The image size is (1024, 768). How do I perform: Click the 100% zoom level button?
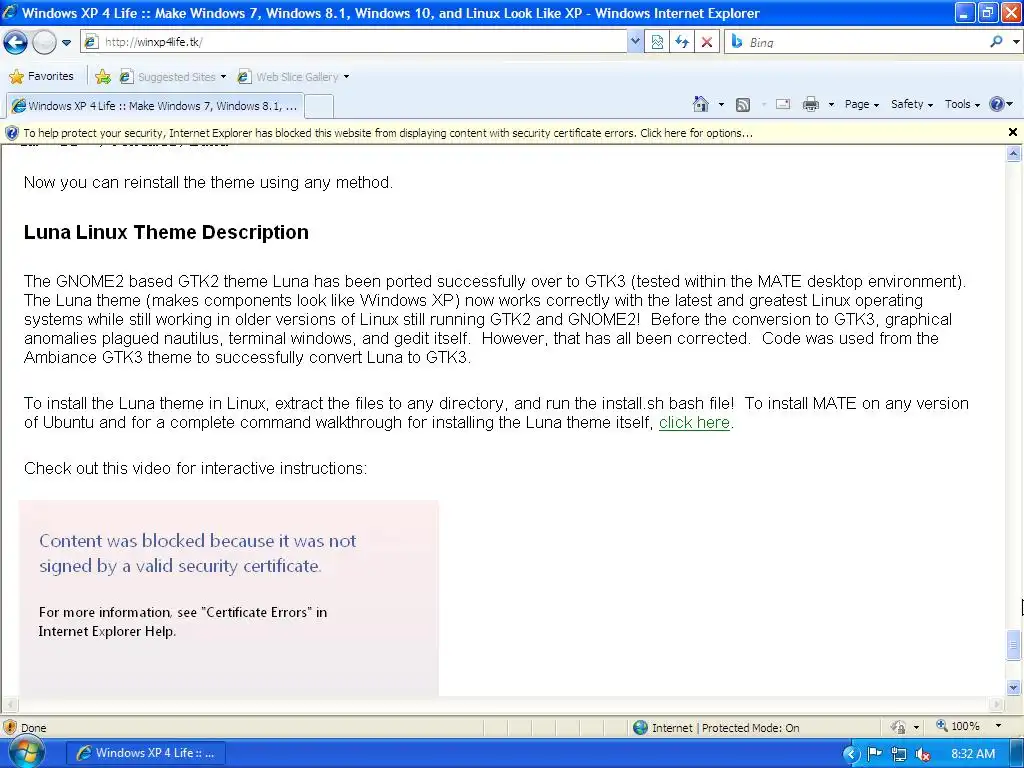pyautogui.click(x=957, y=726)
